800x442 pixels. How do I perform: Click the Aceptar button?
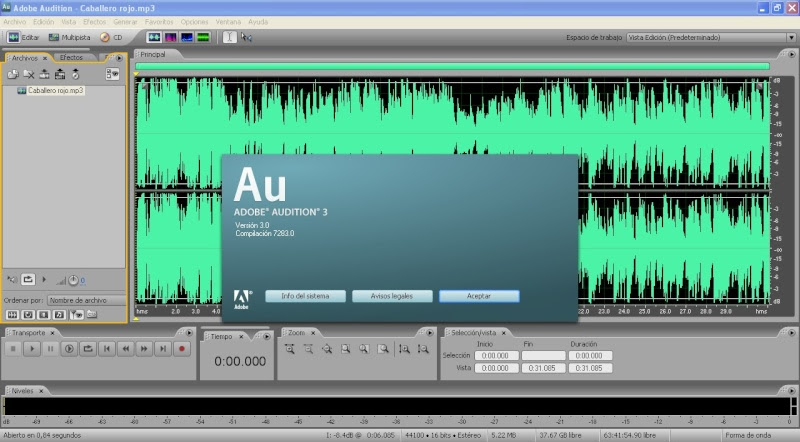click(x=479, y=296)
